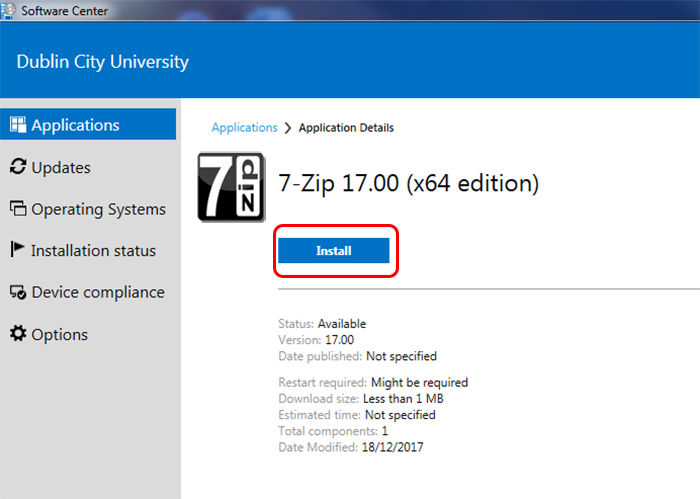Screen dimensions: 700x499
Task: Click the 7-Zip application logo
Action: (231, 187)
